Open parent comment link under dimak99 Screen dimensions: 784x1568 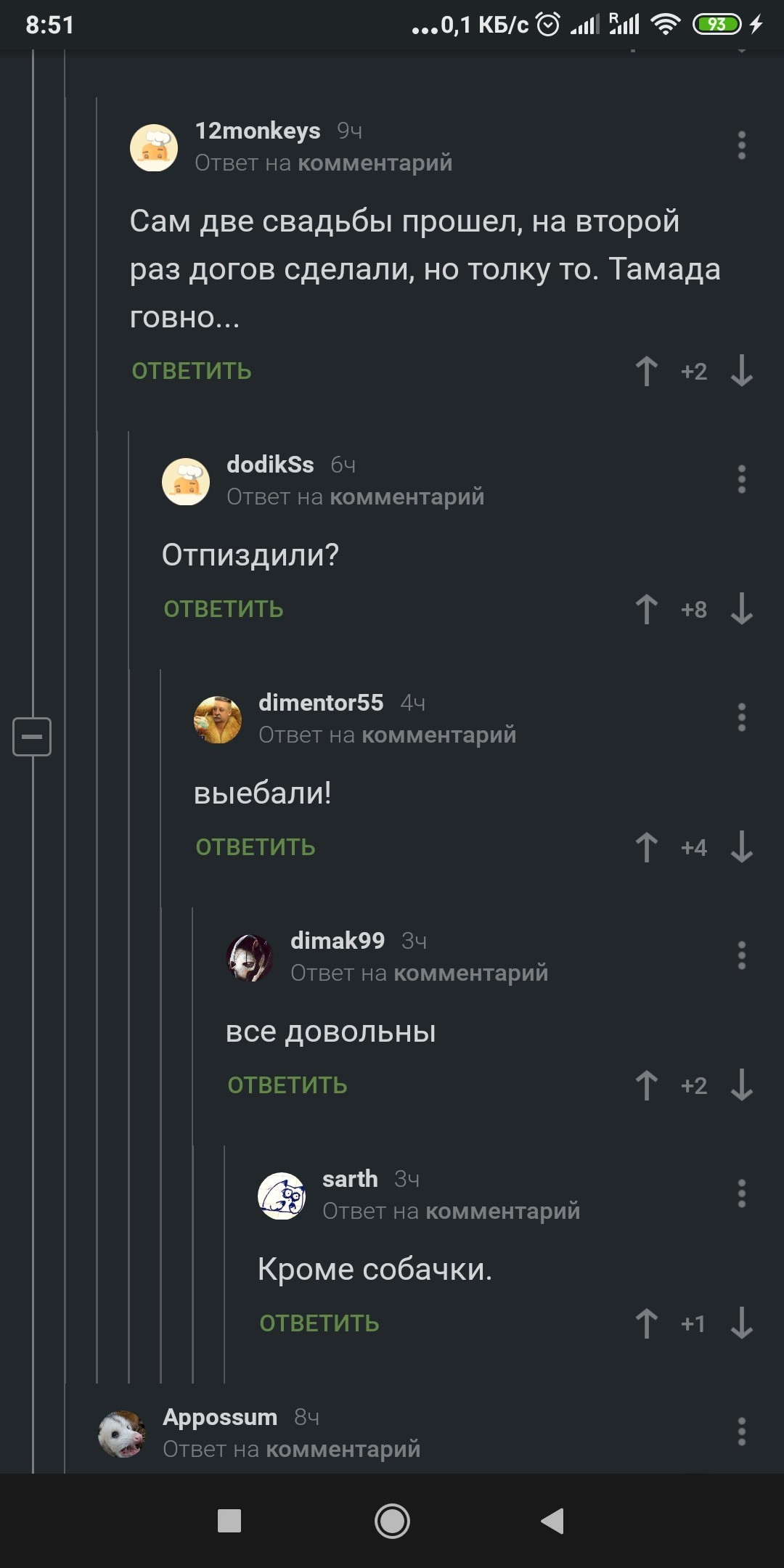point(471,973)
